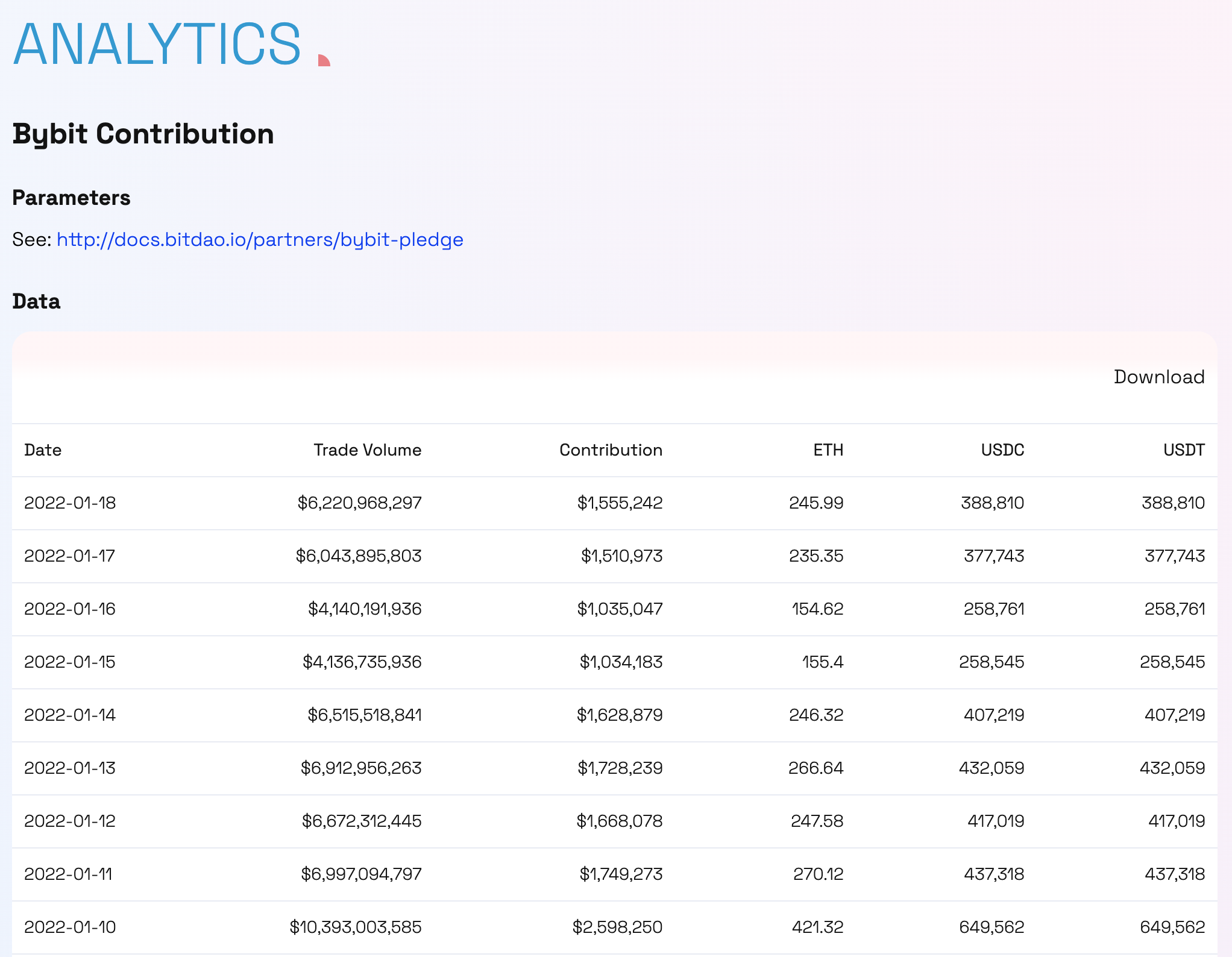Click contribution value $1,628,879
Image resolution: width=1232 pixels, height=957 pixels.
620,715
